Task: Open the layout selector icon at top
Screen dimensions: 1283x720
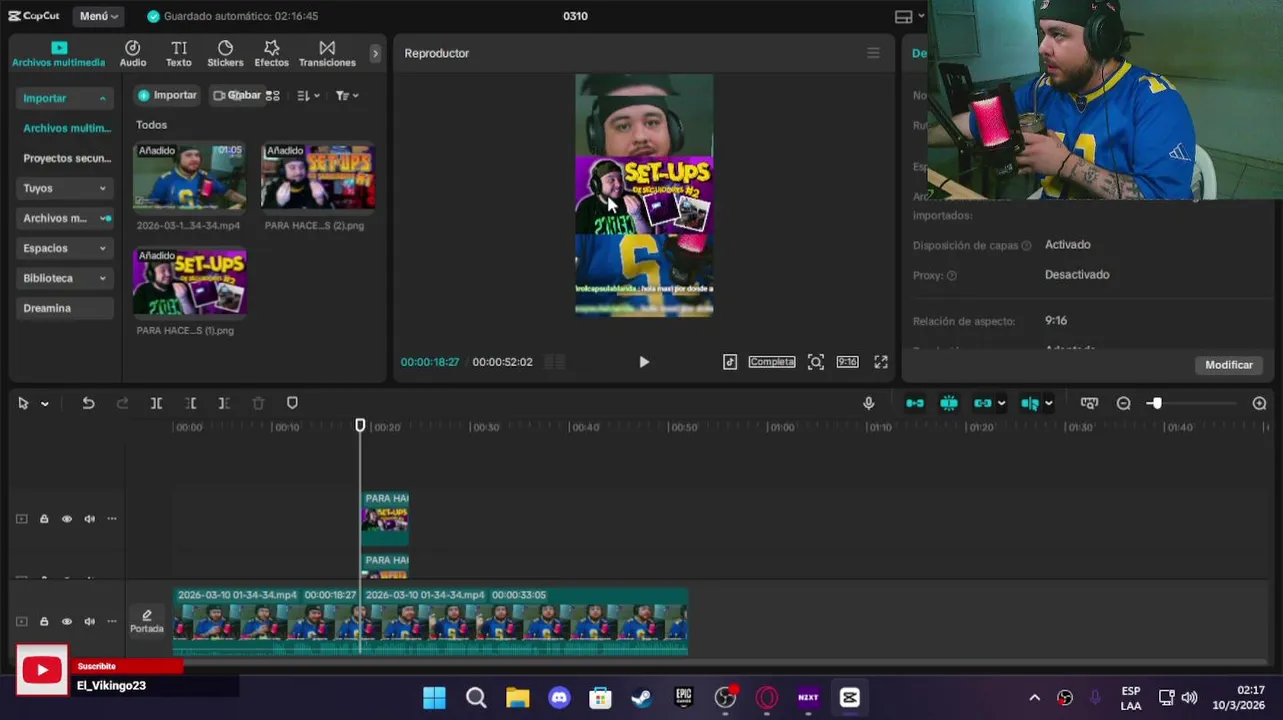Action: tap(907, 16)
